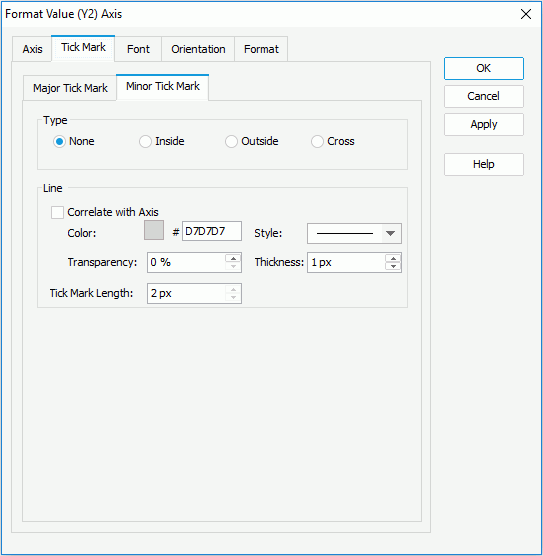
Task: Open the Font tab
Action: click(138, 49)
